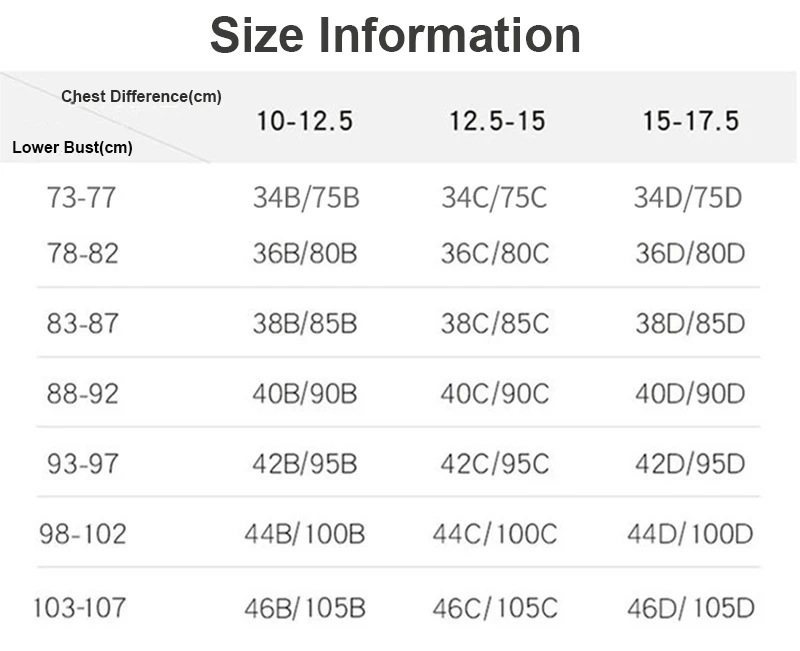
Task: Click the 10-12.5 column header
Action: (x=305, y=121)
